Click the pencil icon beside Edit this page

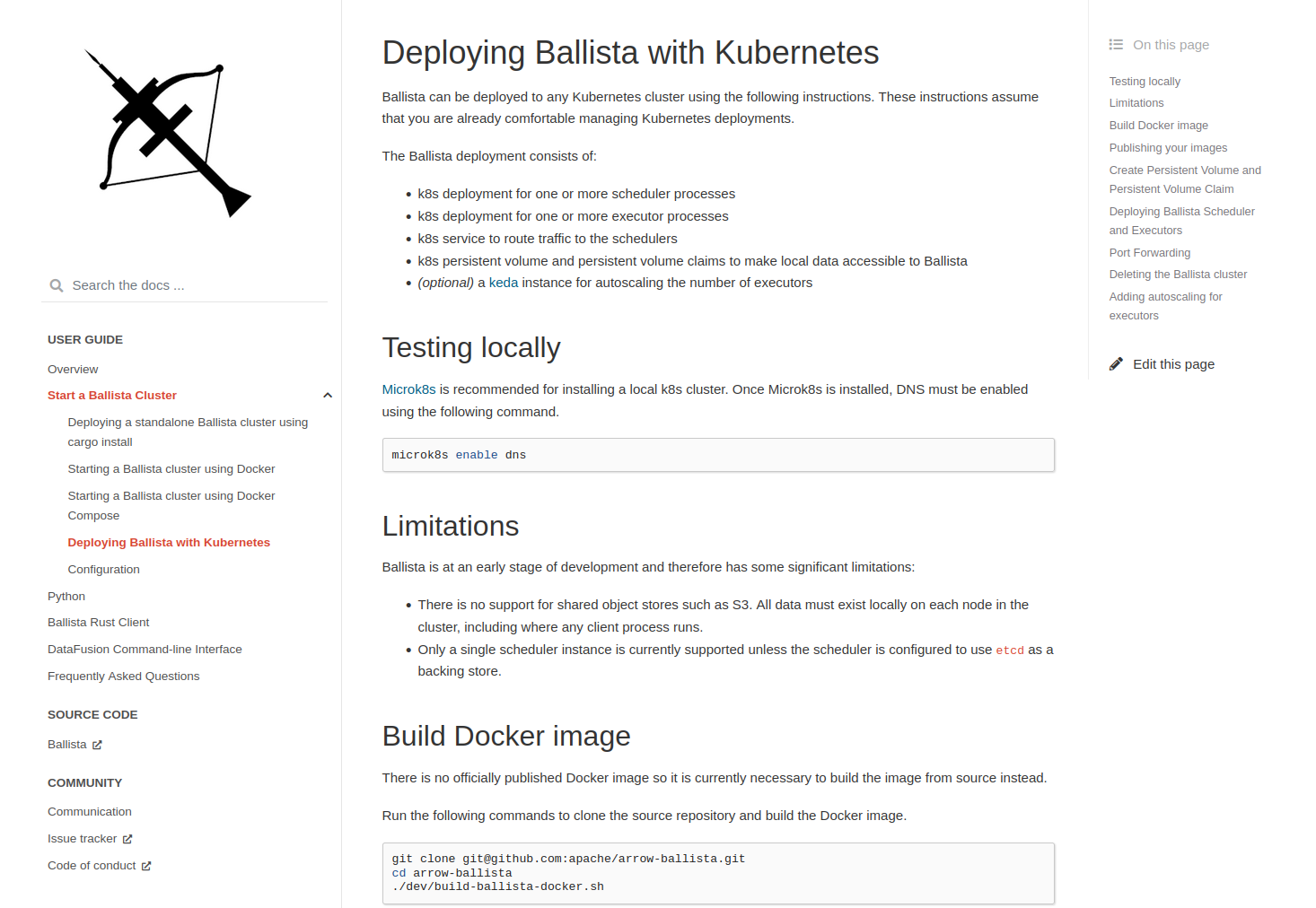1116,364
